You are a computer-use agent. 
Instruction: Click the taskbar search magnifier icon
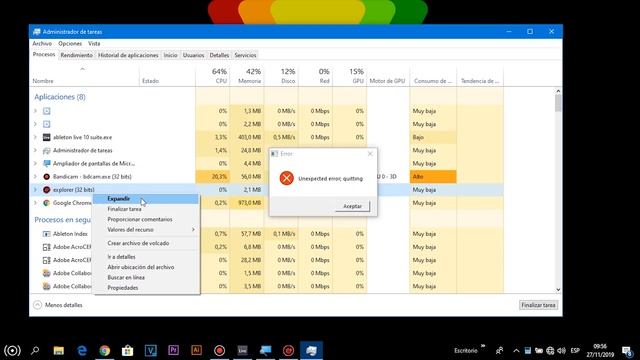tap(35, 350)
